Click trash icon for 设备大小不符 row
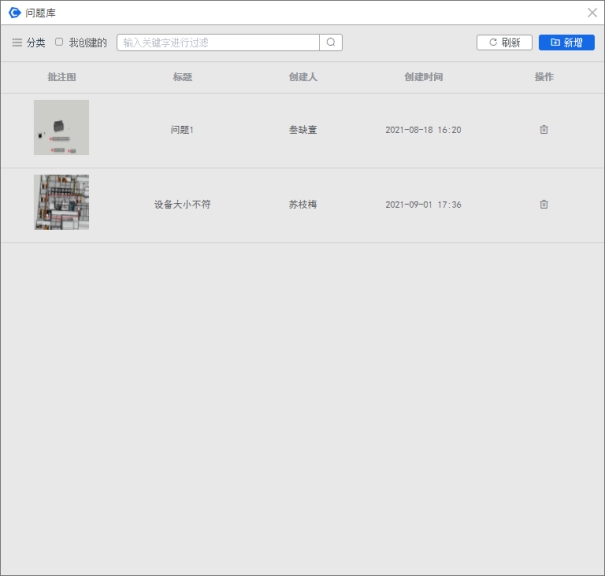Screen dimensions: 605x577 click(544, 205)
